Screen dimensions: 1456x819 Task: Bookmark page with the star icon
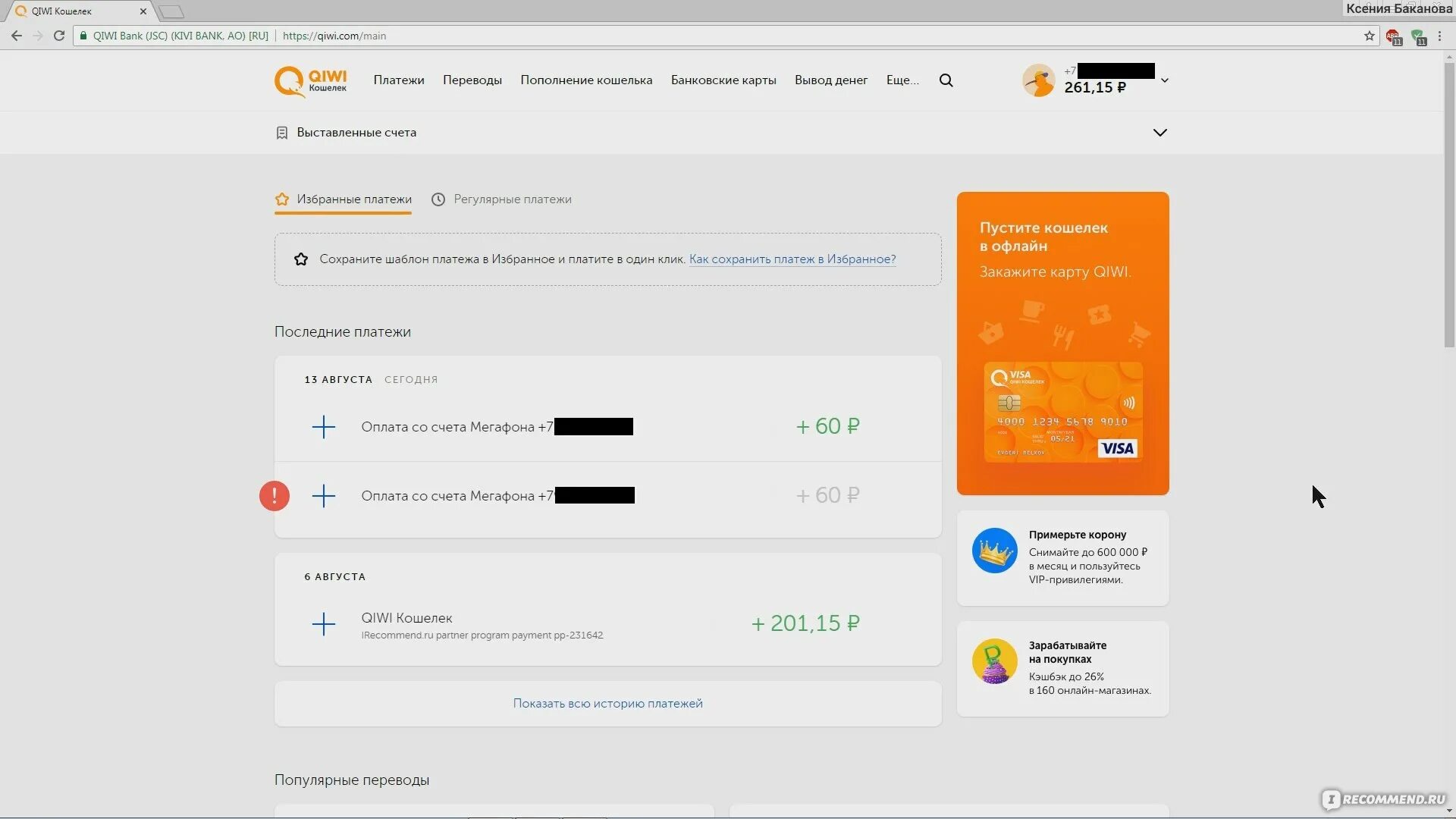pyautogui.click(x=1369, y=36)
